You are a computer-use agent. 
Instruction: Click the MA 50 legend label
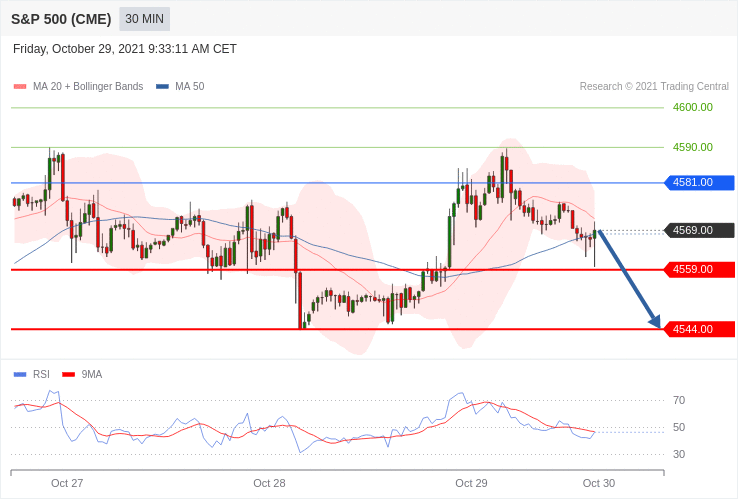pyautogui.click(x=190, y=87)
